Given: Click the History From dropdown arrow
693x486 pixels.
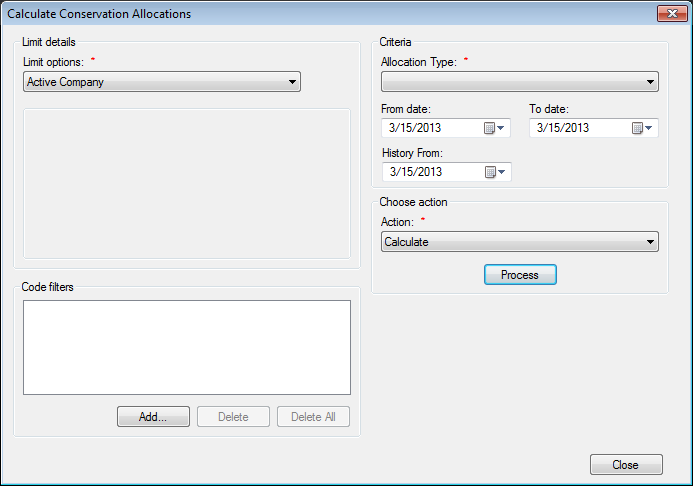Looking at the screenshot, I should [x=502, y=172].
